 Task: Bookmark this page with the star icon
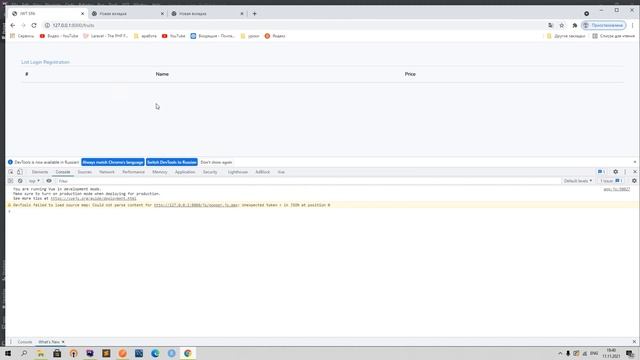coord(562,25)
